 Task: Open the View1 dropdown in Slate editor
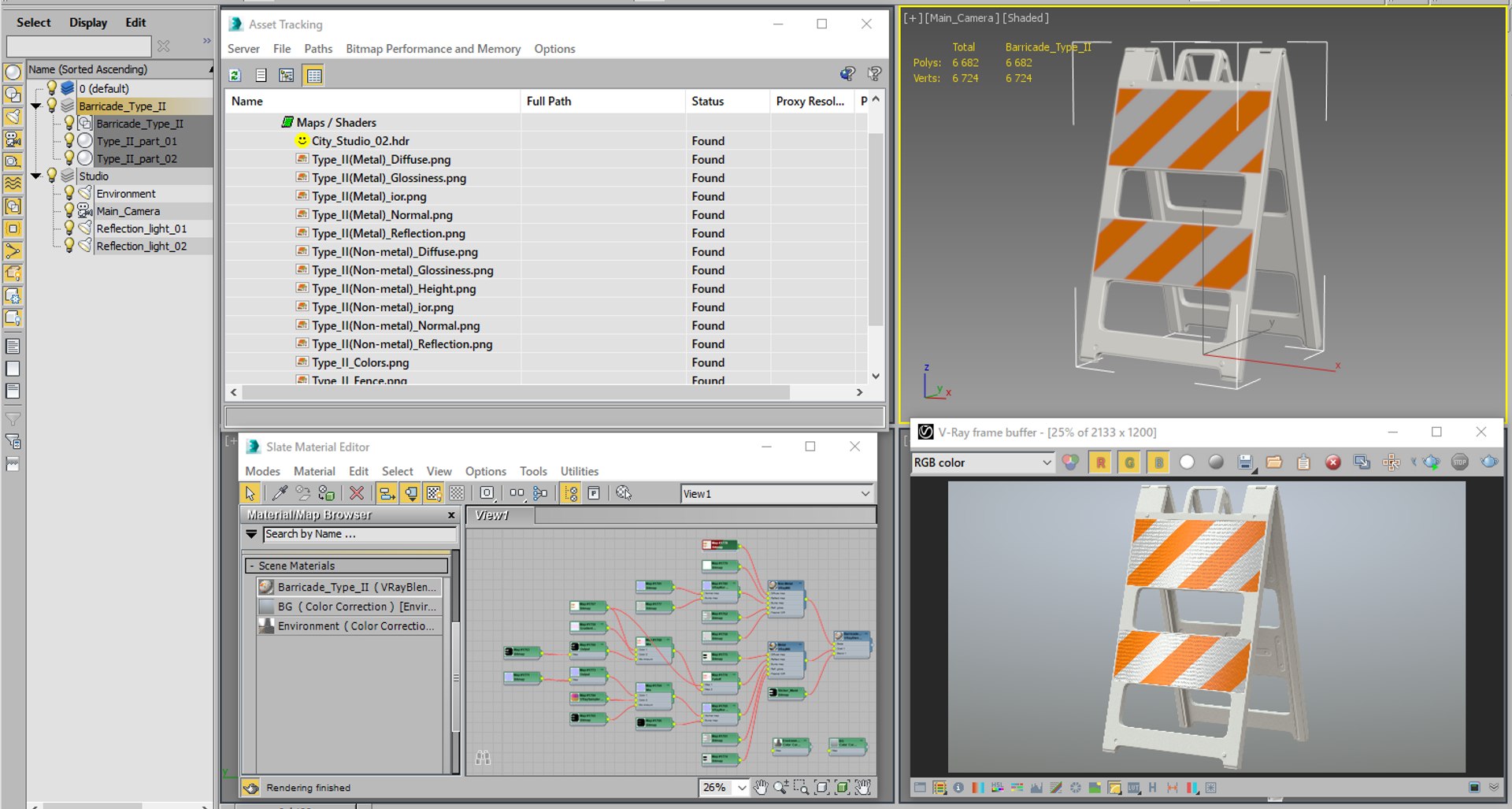pyautogui.click(x=776, y=494)
